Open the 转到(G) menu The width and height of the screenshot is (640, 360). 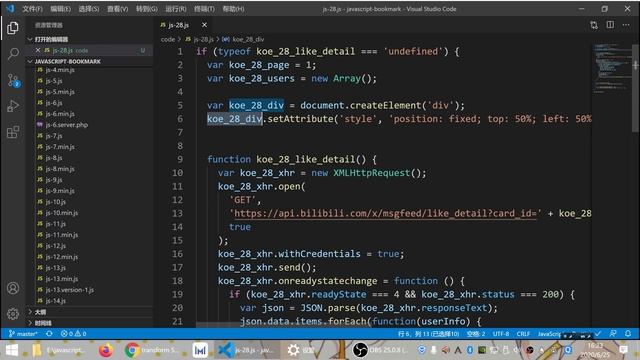click(147, 9)
